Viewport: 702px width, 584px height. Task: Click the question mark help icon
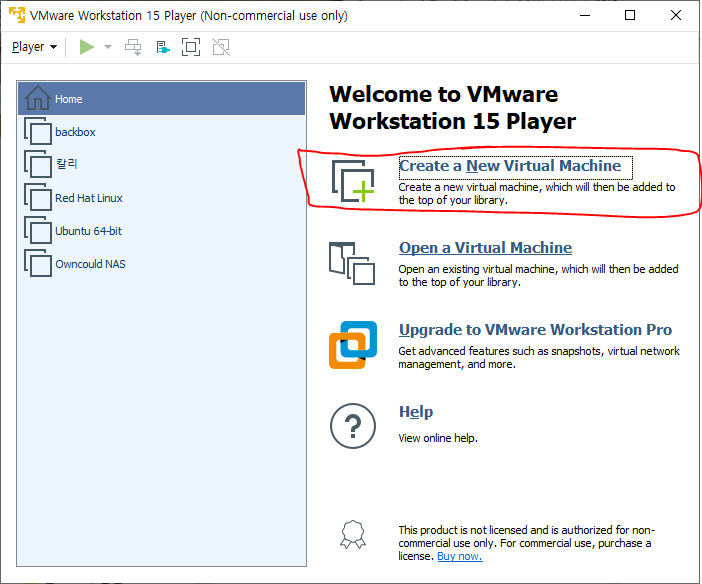tap(353, 426)
